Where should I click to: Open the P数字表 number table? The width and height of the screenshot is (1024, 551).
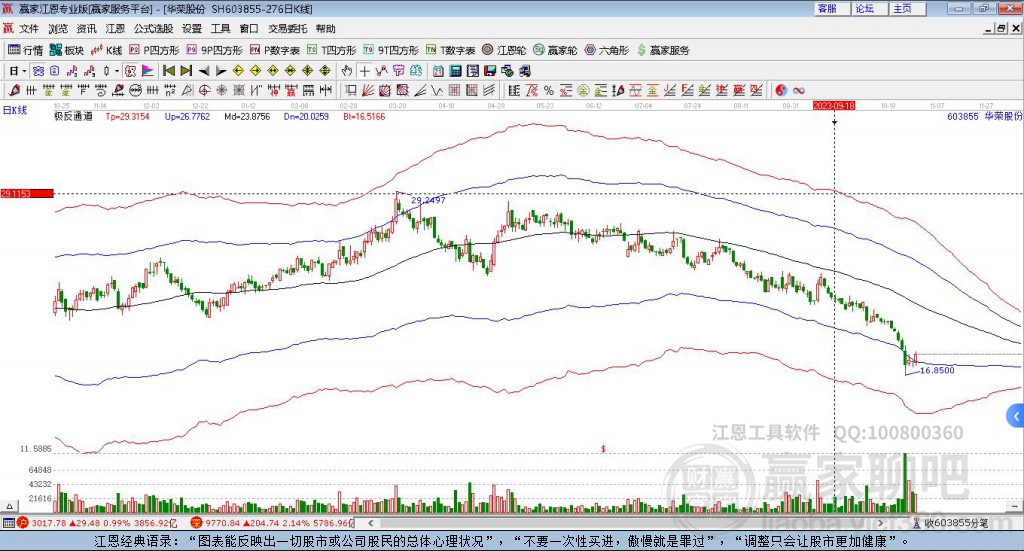274,50
